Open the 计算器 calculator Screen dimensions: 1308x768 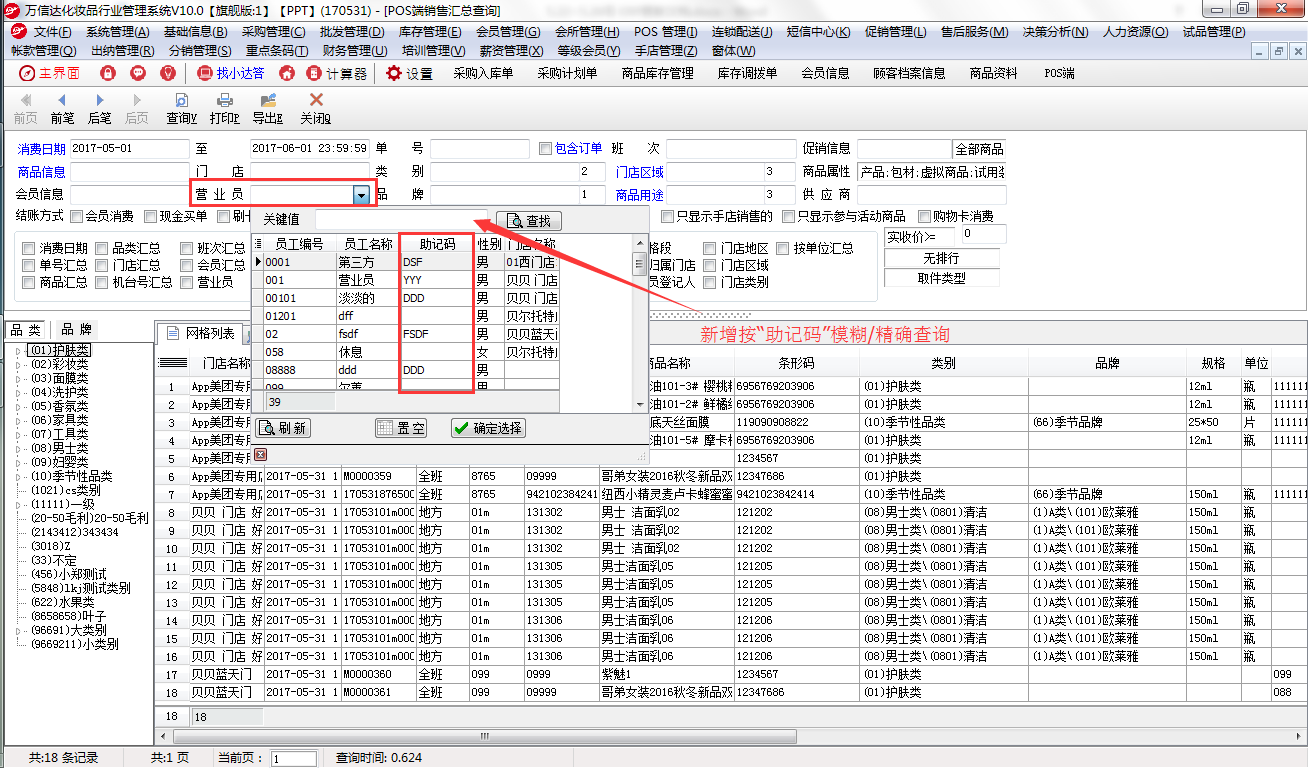(337, 73)
